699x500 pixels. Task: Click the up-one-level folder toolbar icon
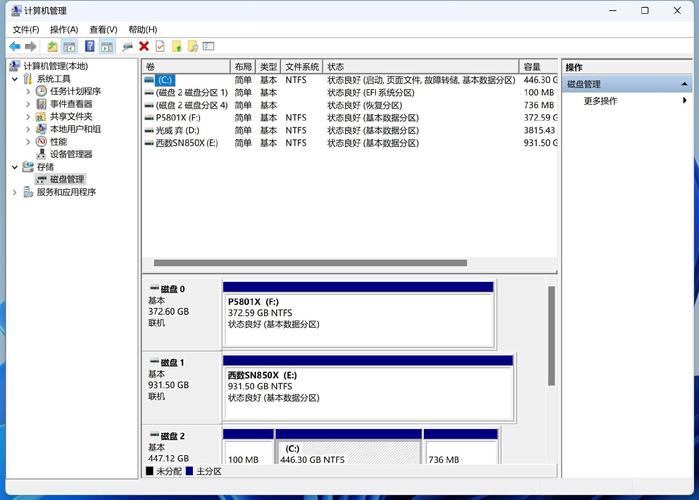point(52,46)
